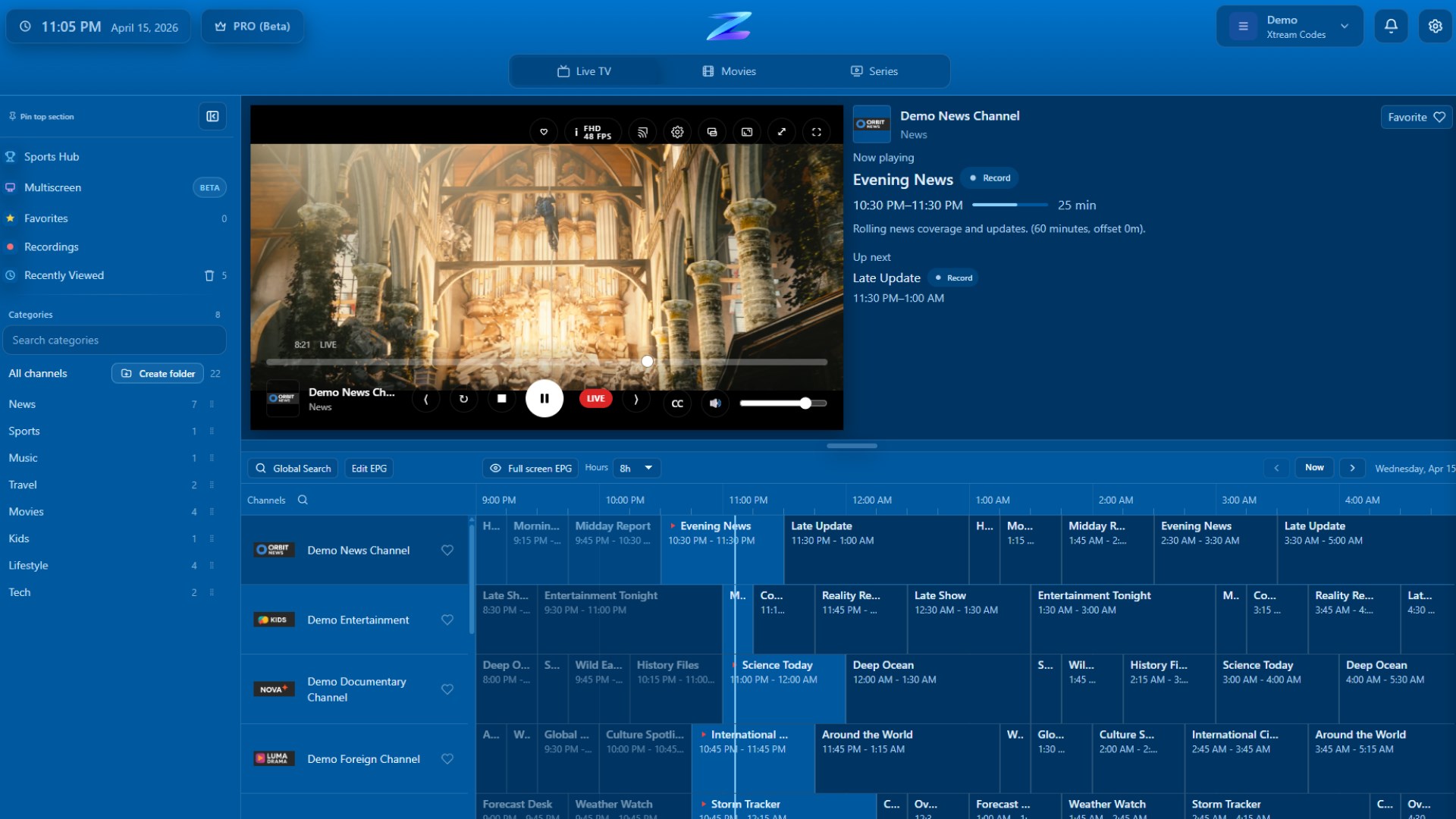Adjust the player volume slider
This screenshot has height=819, width=1456.
783,403
